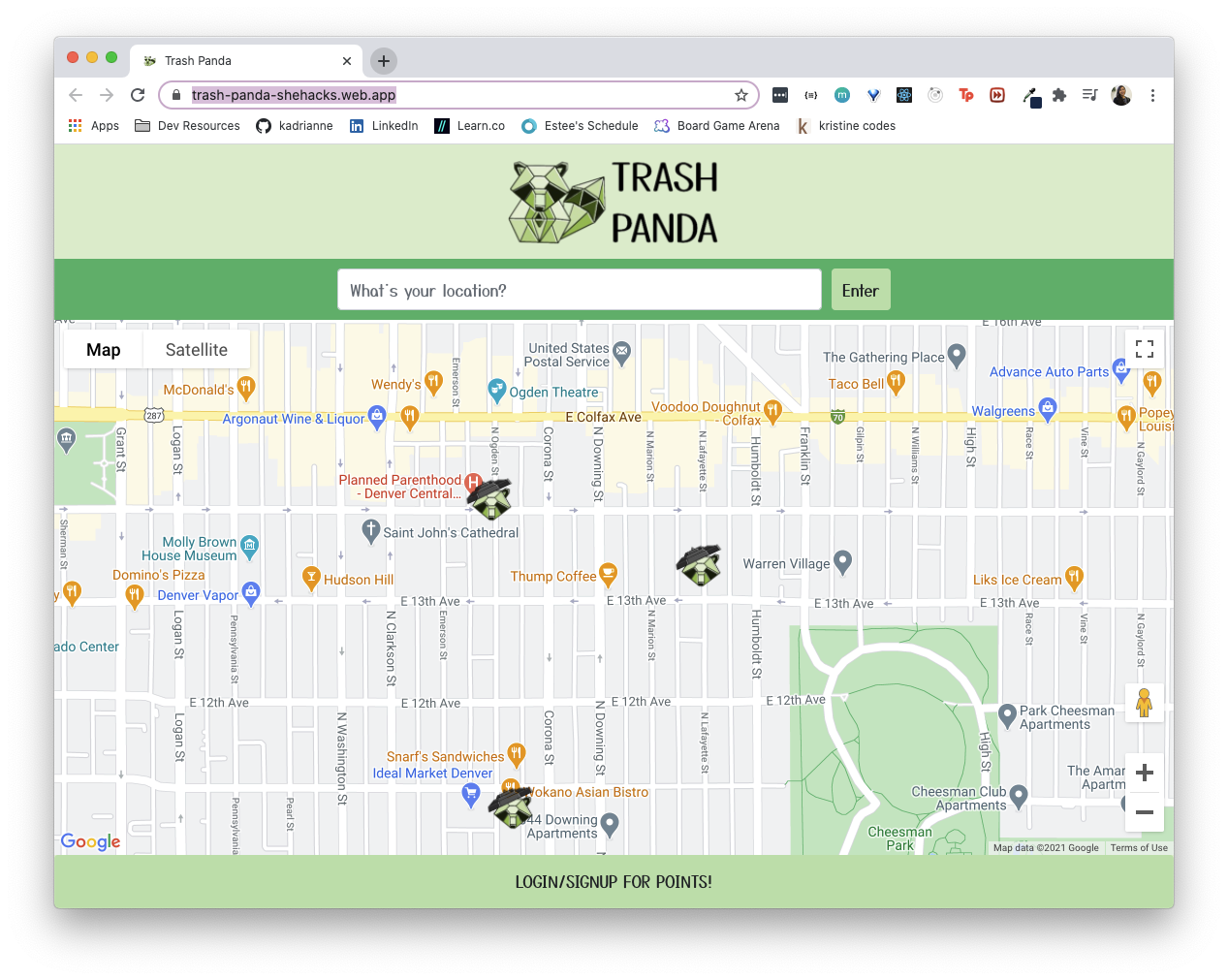Open the Terms of Use link
Image resolution: width=1228 pixels, height=980 pixels.
pos(1139,848)
